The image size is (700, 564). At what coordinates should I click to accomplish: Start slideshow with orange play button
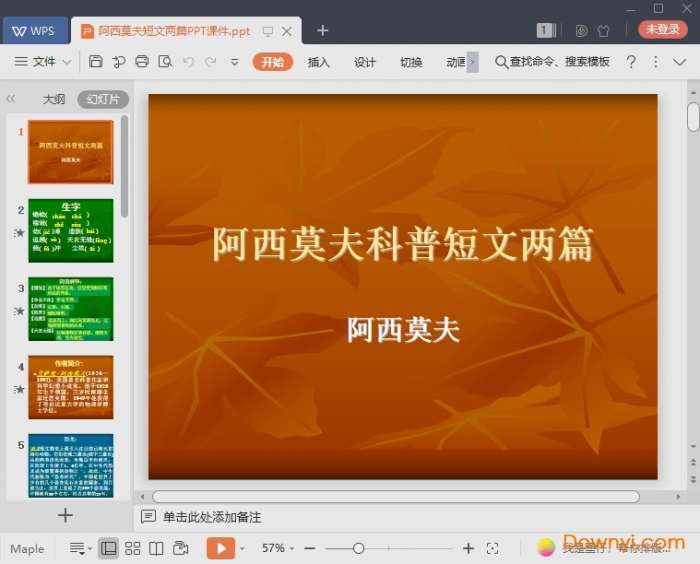coord(221,548)
